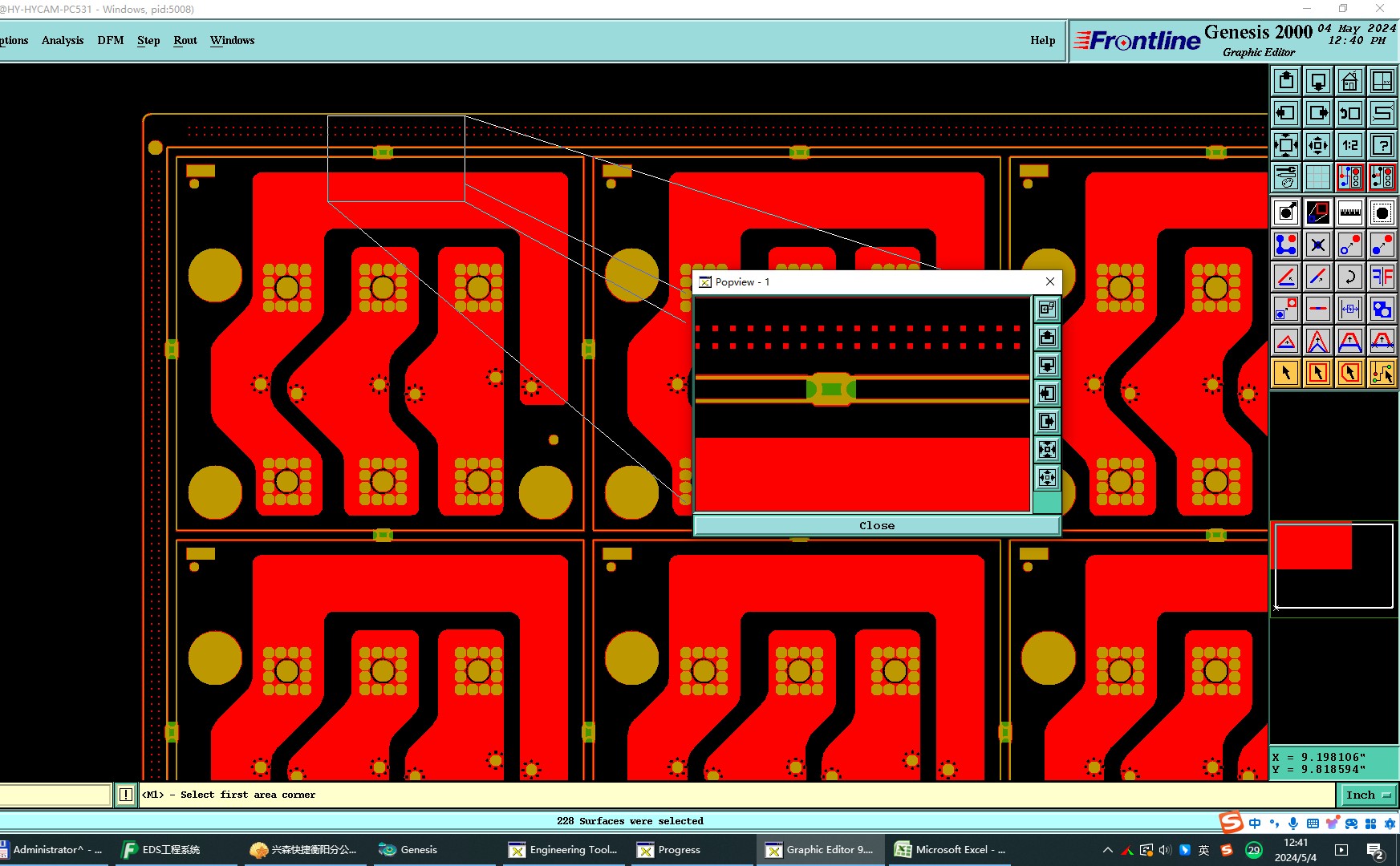Select the net selection mode icon

1382,373
